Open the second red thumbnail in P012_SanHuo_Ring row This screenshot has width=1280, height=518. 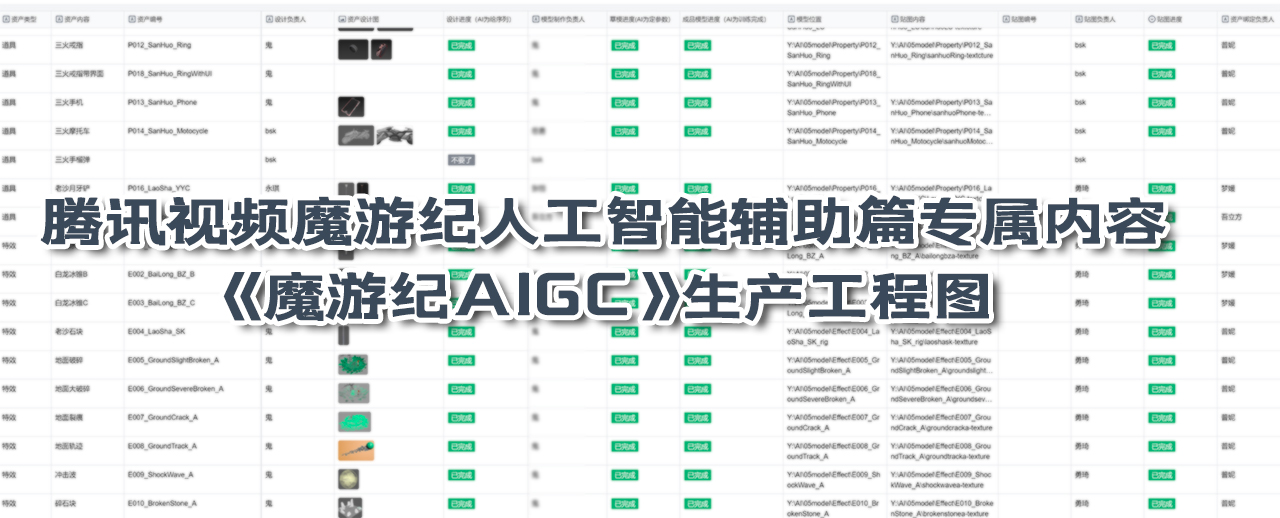[382, 49]
